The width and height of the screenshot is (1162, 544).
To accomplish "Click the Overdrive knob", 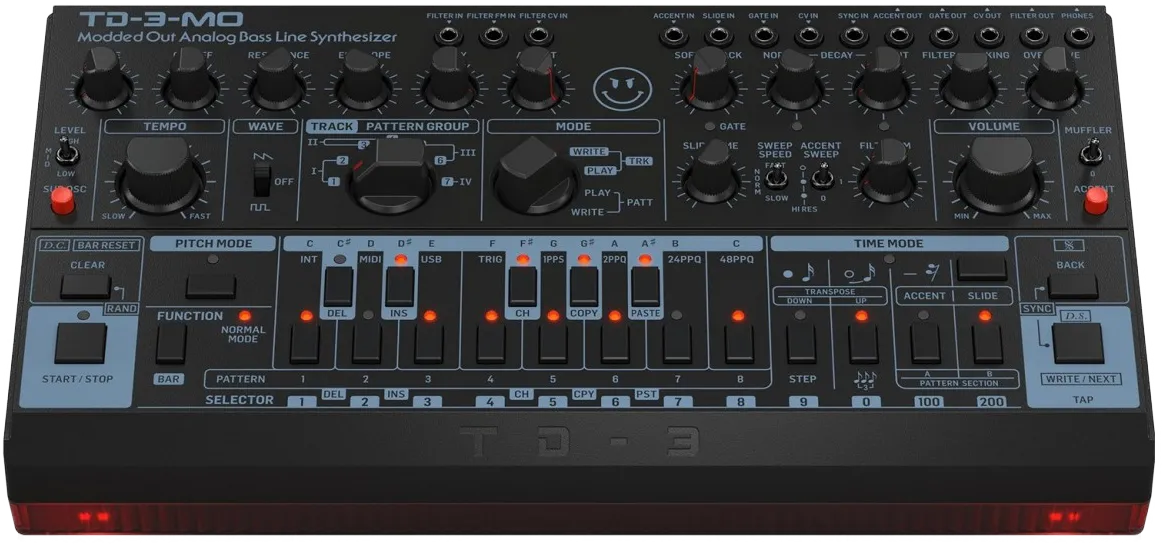I will pos(1055,82).
